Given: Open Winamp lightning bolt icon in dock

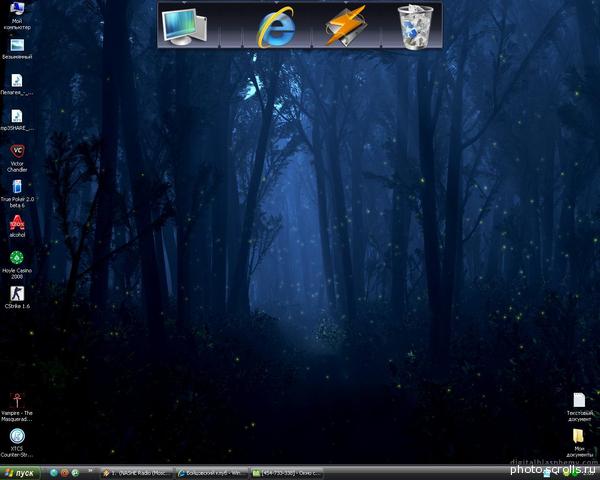Looking at the screenshot, I should pos(346,26).
